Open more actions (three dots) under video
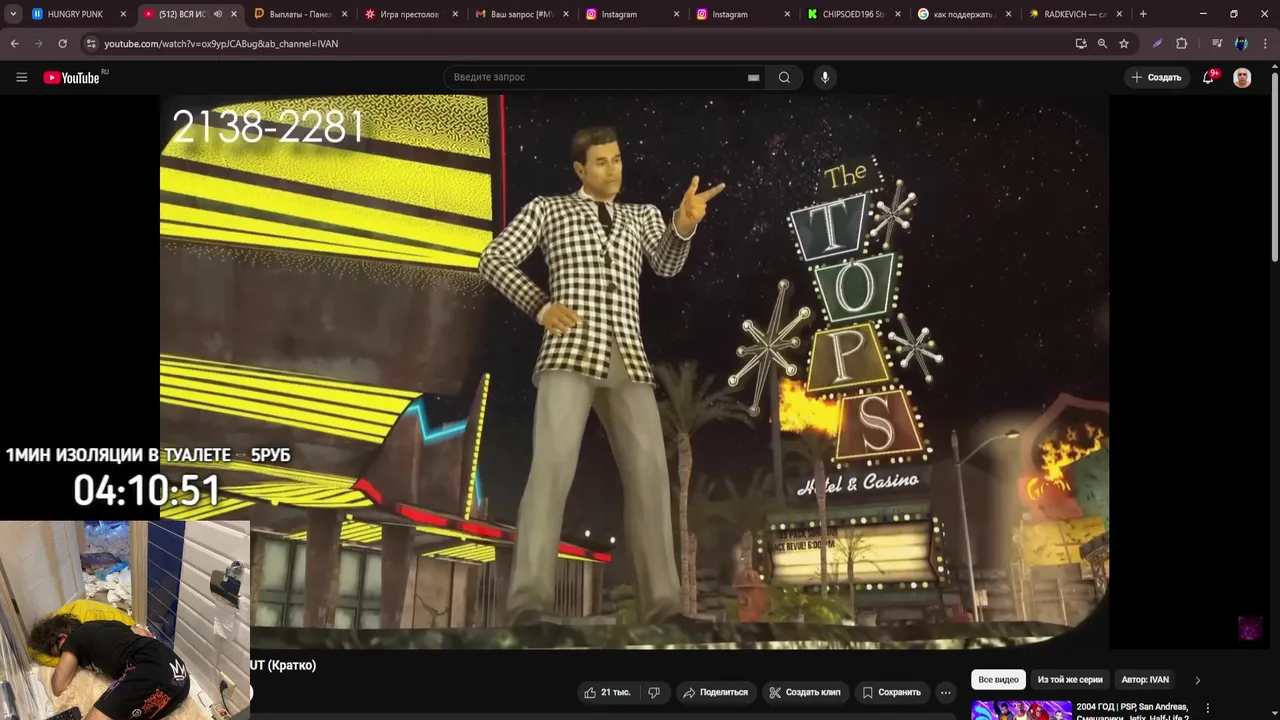1280x720 pixels. [x=945, y=692]
